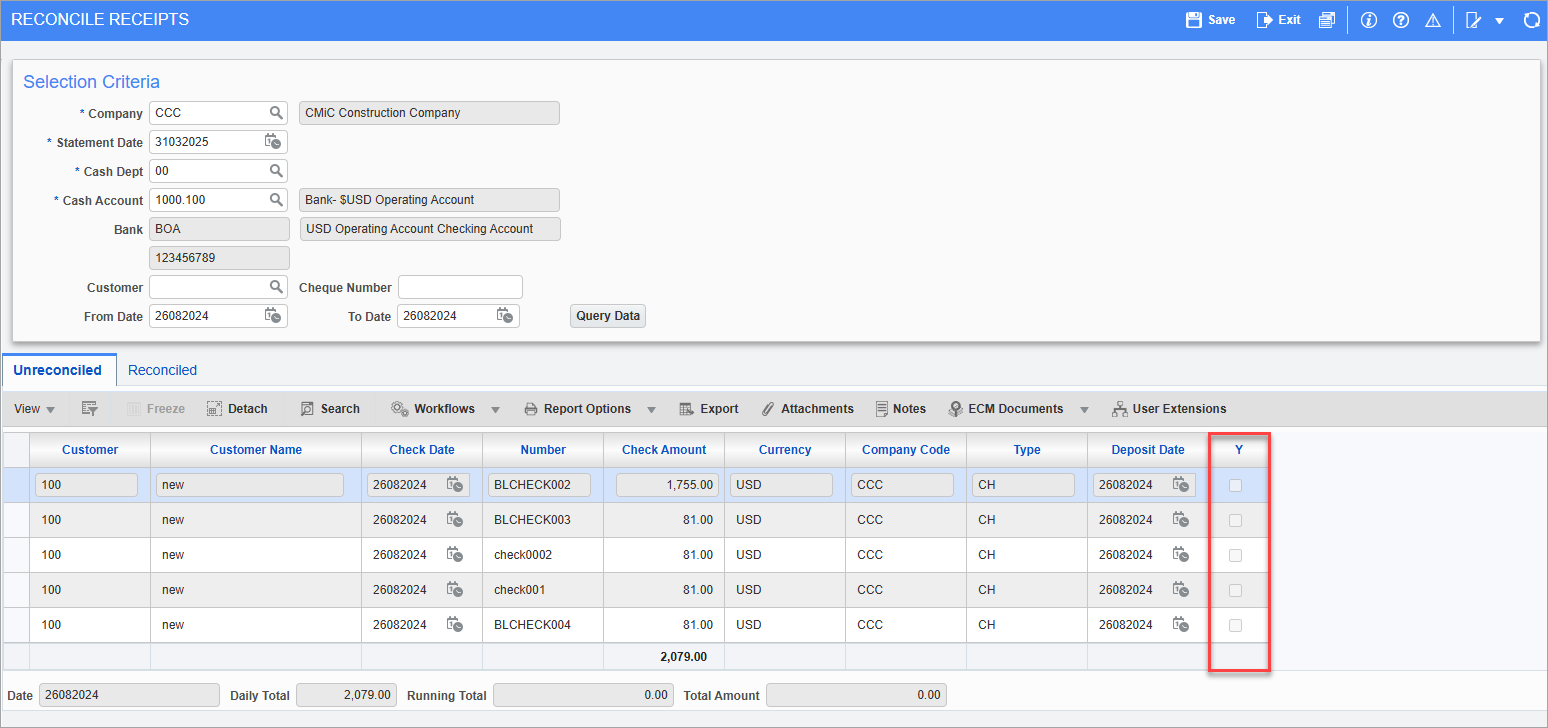Screen dimensions: 1548x728
Task: Open the To Date calendar picker
Action: point(505,316)
